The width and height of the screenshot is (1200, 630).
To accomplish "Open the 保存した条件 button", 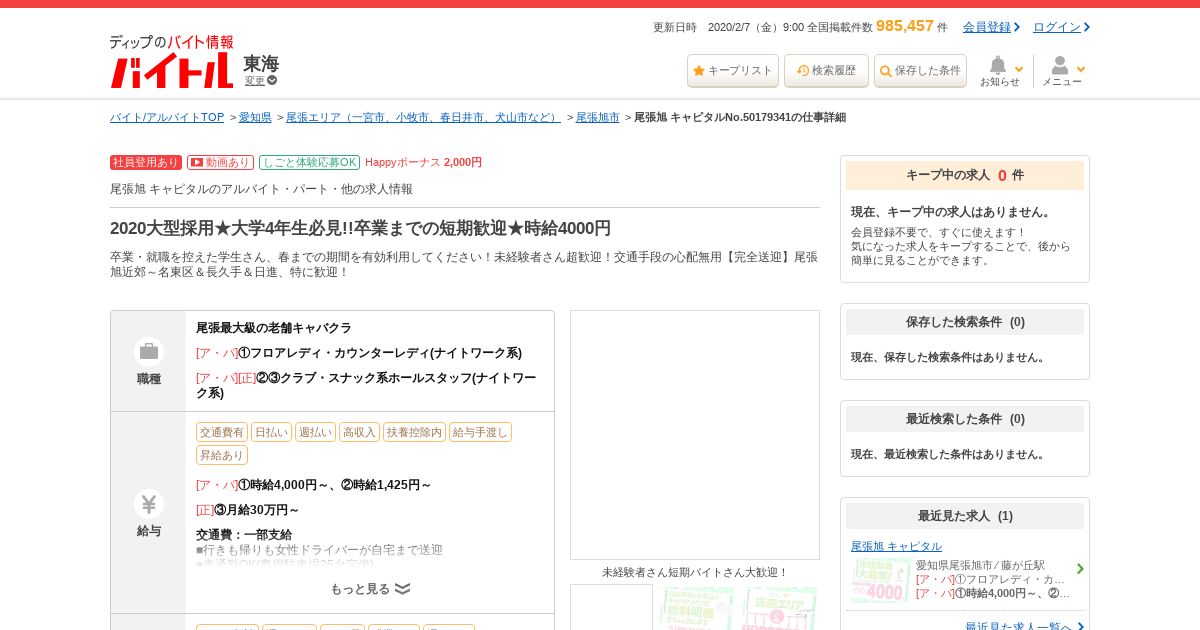I will [x=920, y=71].
